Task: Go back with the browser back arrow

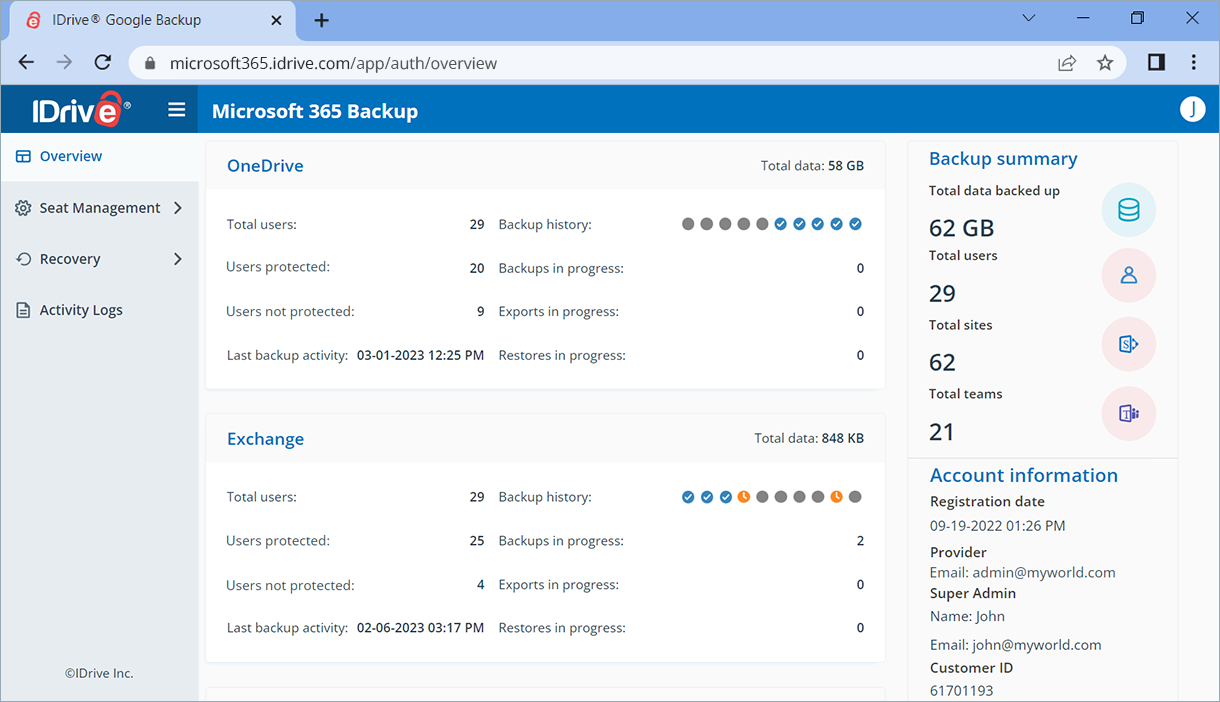Action: [x=27, y=63]
